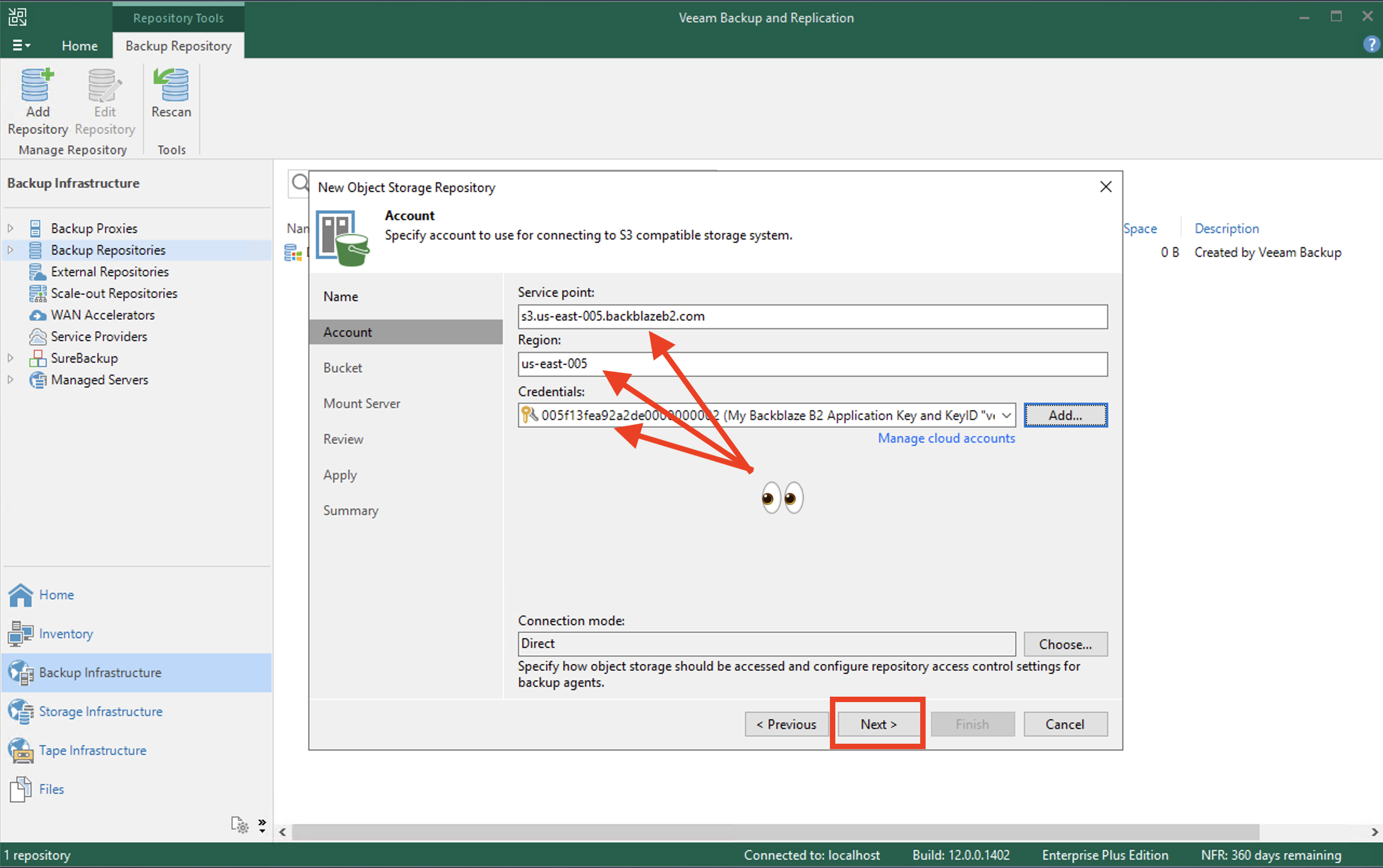Click the Service point input field
Screen dimensions: 1383x868
click(x=813, y=316)
